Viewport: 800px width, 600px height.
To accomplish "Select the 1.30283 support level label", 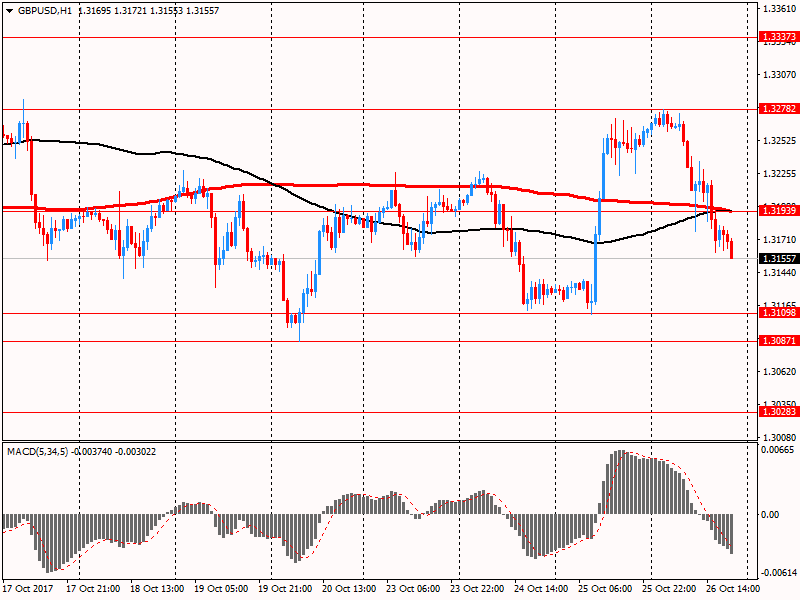I will [x=779, y=412].
